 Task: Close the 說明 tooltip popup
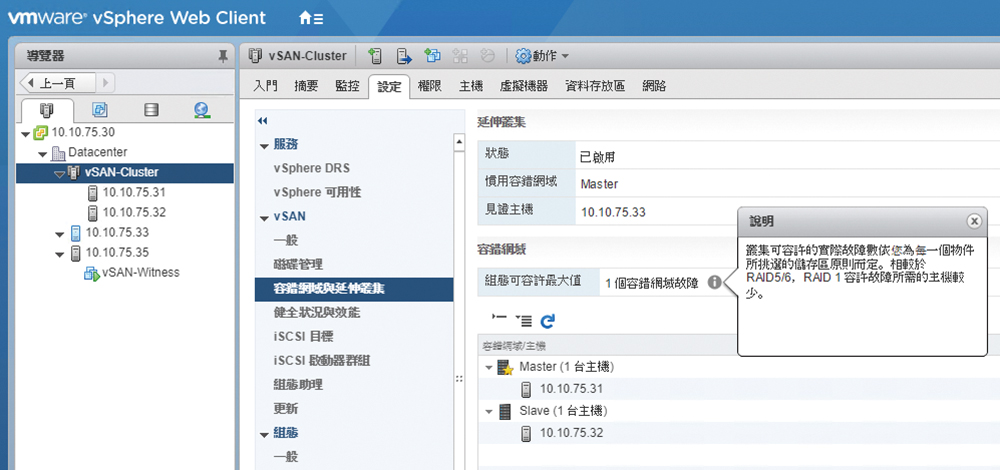(x=973, y=221)
